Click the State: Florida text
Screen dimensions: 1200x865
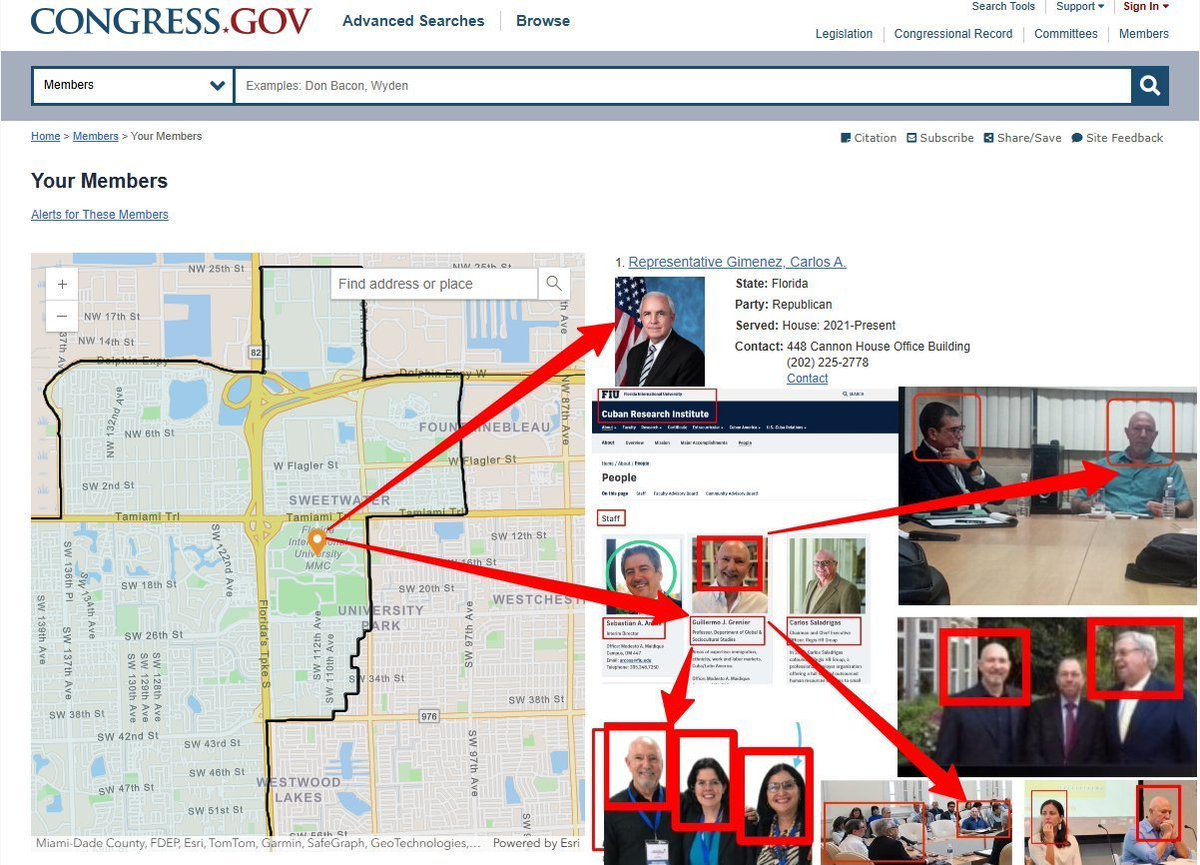pyautogui.click(x=772, y=283)
